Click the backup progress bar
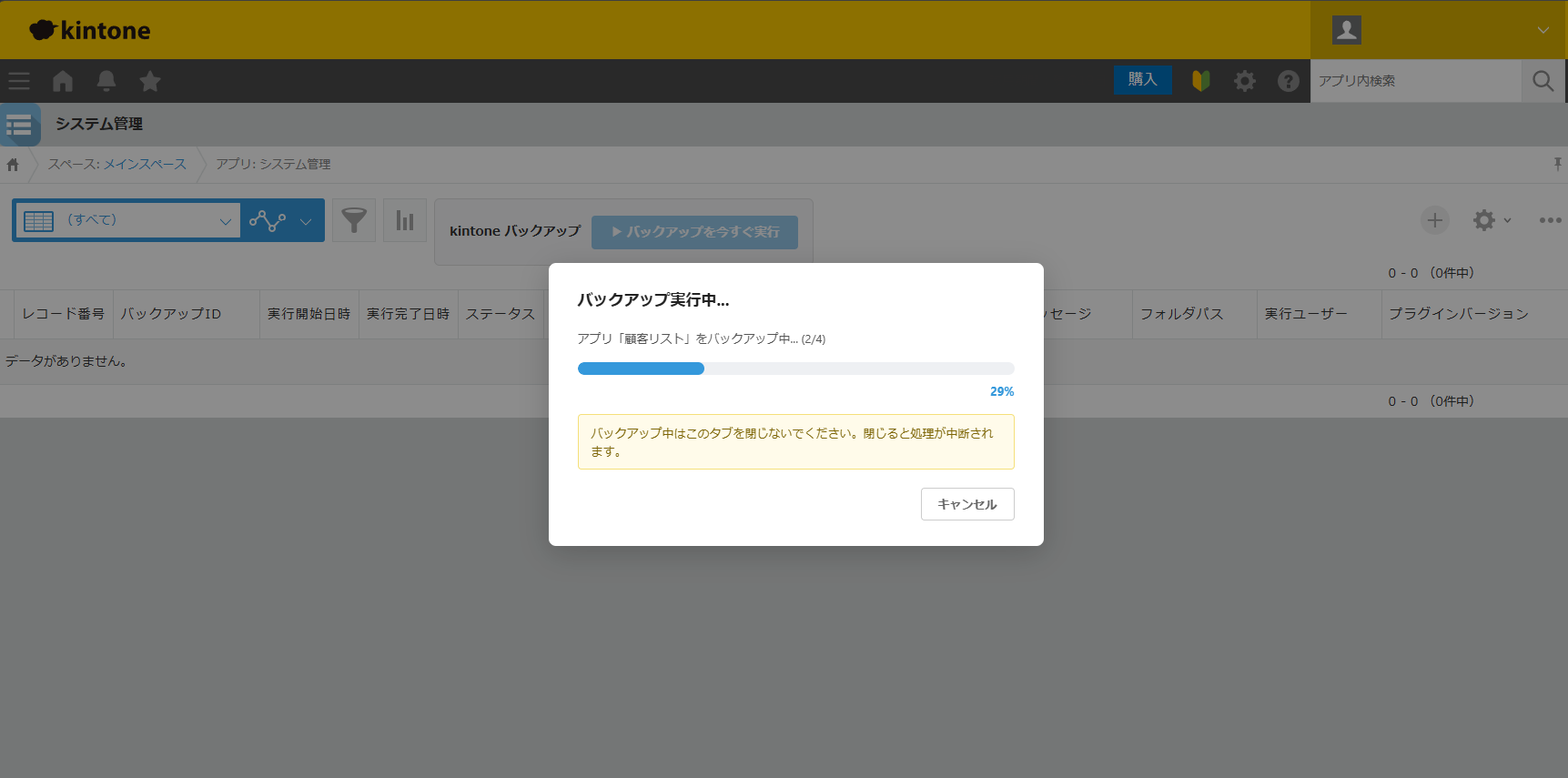This screenshot has height=778, width=1568. tap(796, 369)
